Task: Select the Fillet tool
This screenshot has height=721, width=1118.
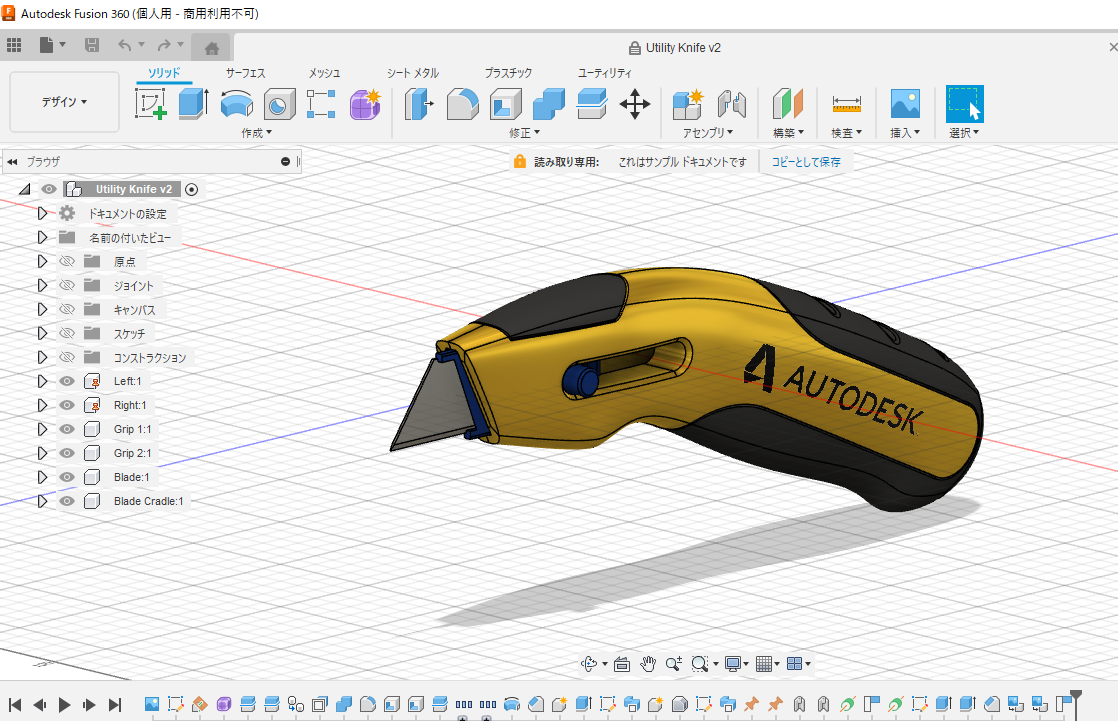Action: (x=462, y=104)
